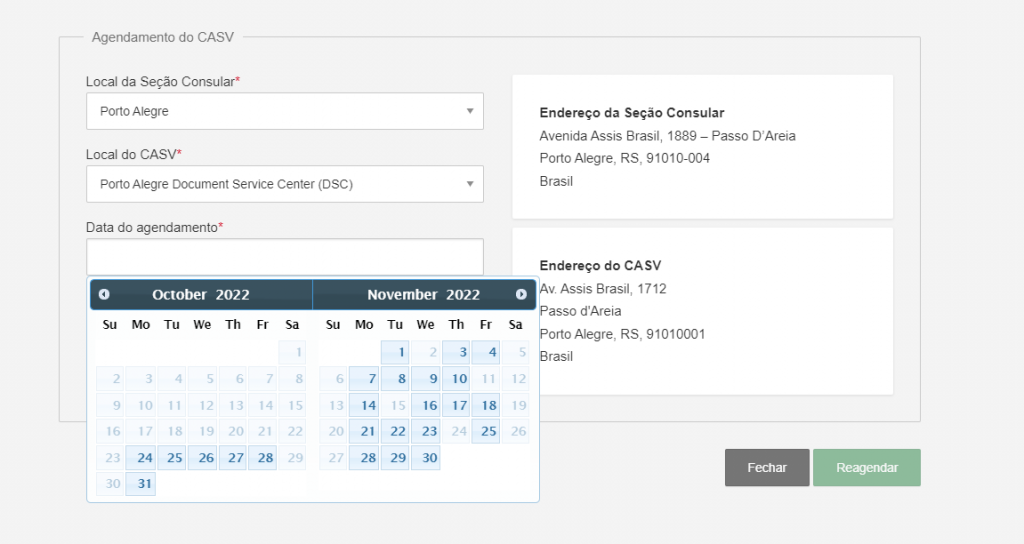
Task: Pick November 25 date cell
Action: [x=486, y=432]
